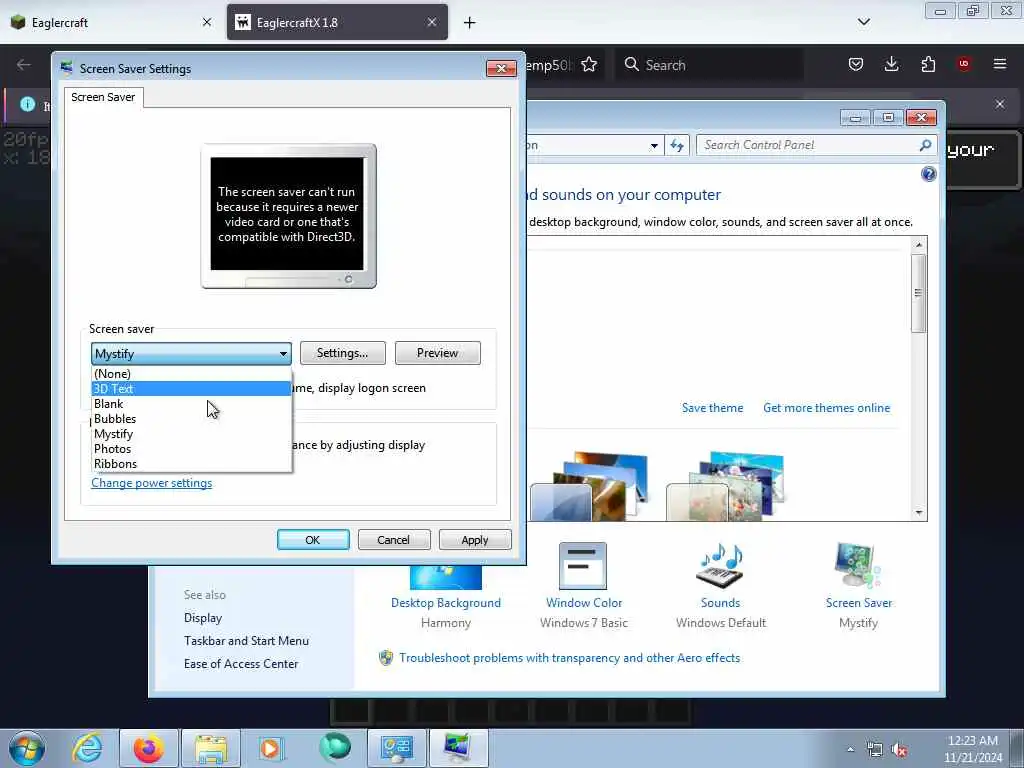Open Sounds icon in Personalization window
The width and height of the screenshot is (1024, 768).
(x=720, y=566)
